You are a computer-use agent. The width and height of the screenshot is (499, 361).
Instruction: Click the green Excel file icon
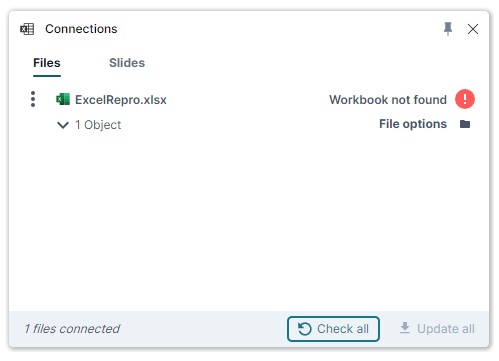63,99
